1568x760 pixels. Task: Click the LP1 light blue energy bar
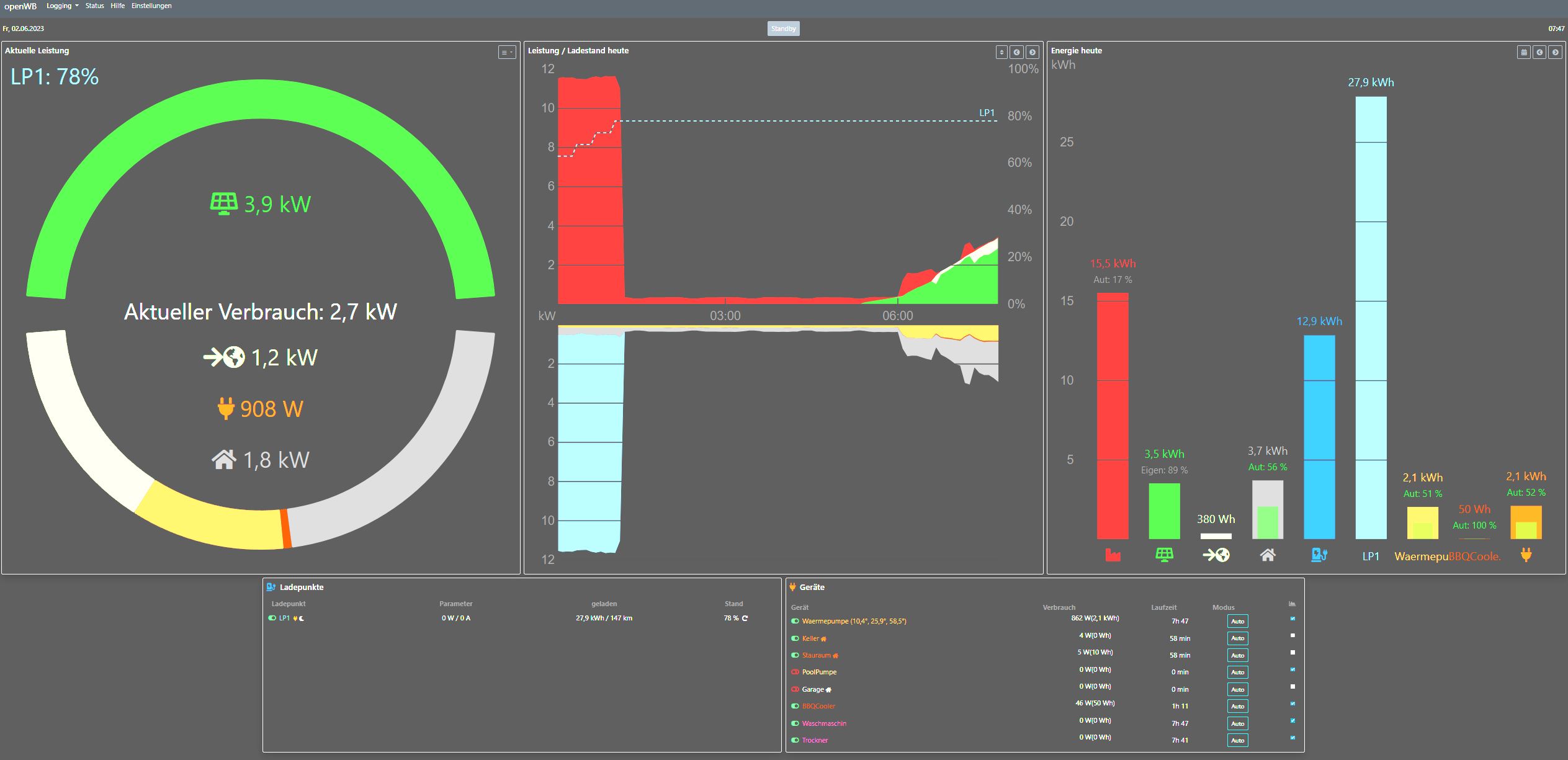1371,316
